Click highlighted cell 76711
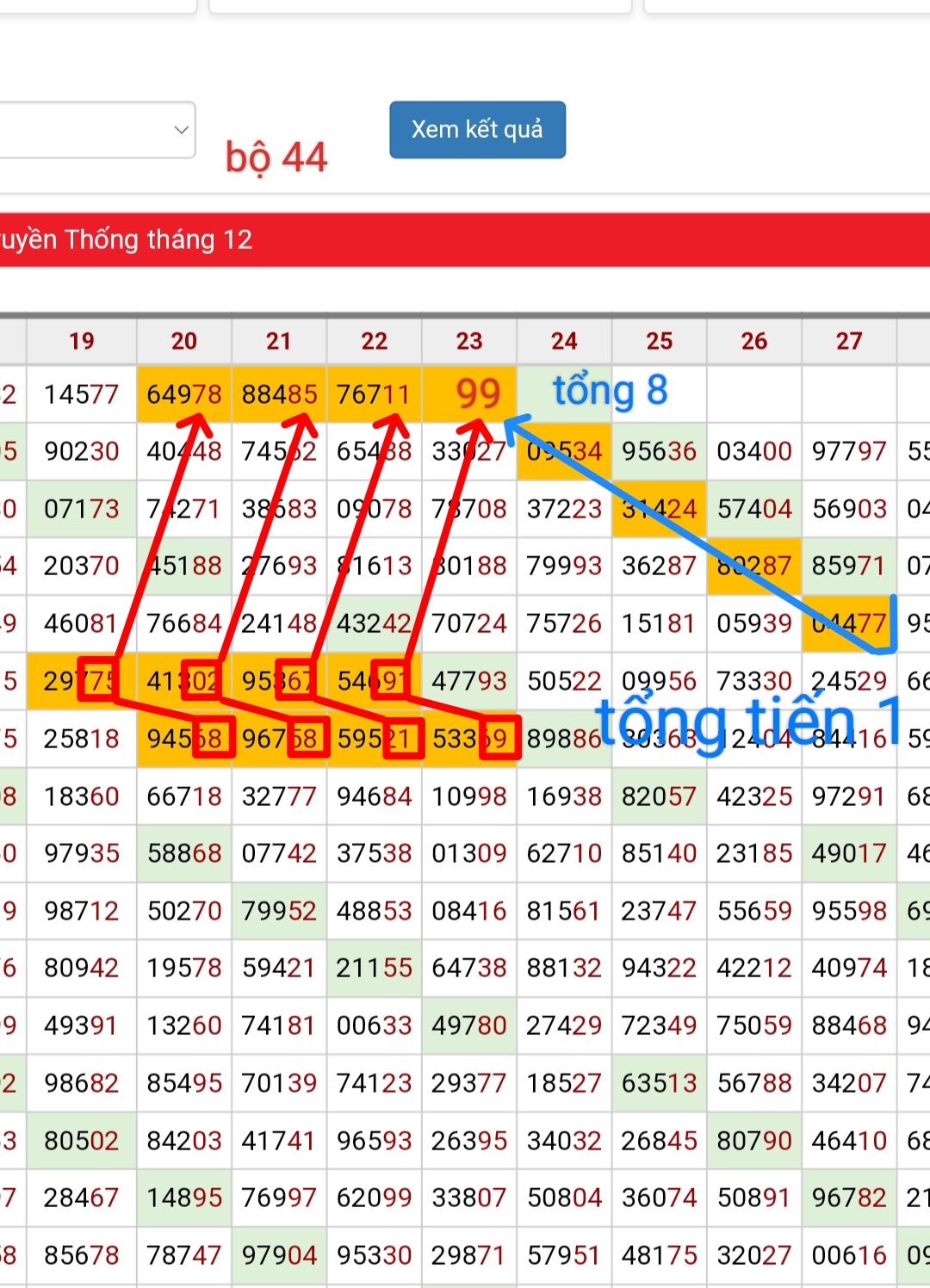Image resolution: width=930 pixels, height=1288 pixels. pos(375,394)
